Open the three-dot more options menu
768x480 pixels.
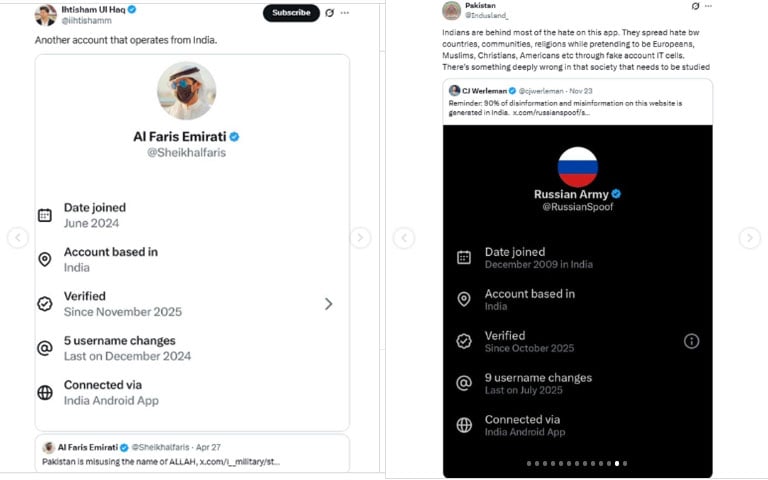345,13
